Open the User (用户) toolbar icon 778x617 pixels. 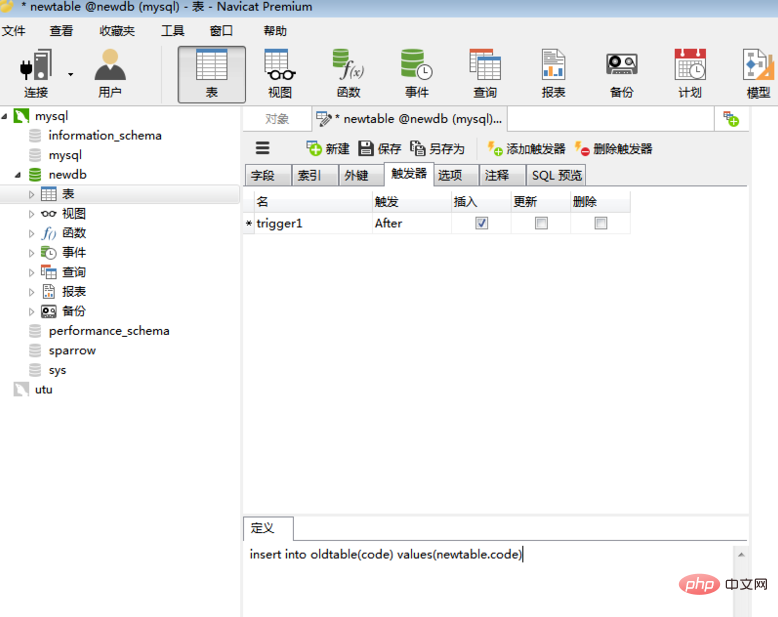[x=110, y=74]
